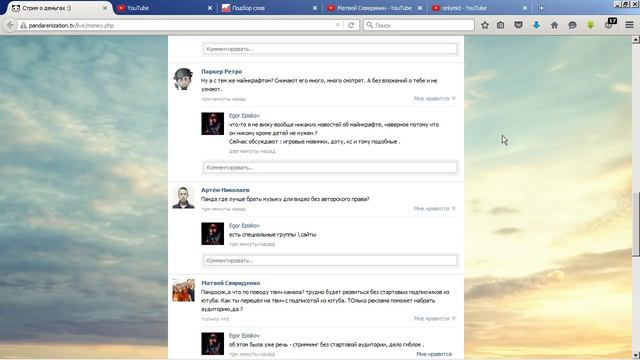Open the chat bubble toolbar icon
The height and width of the screenshot is (360, 640).
pyautogui.click(x=572, y=25)
